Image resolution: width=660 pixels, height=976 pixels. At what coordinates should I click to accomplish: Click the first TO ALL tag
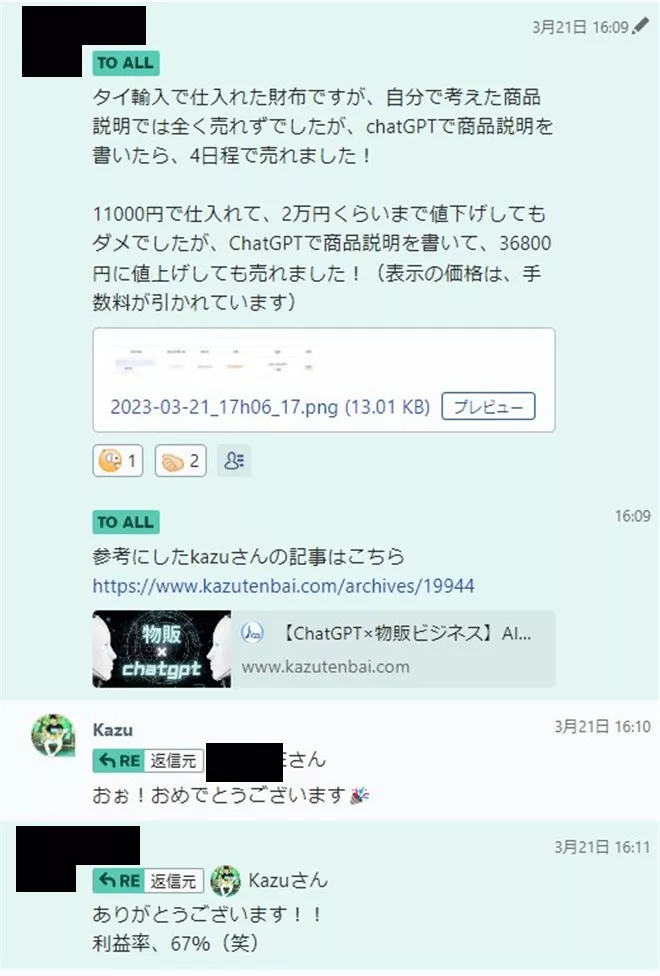click(126, 63)
